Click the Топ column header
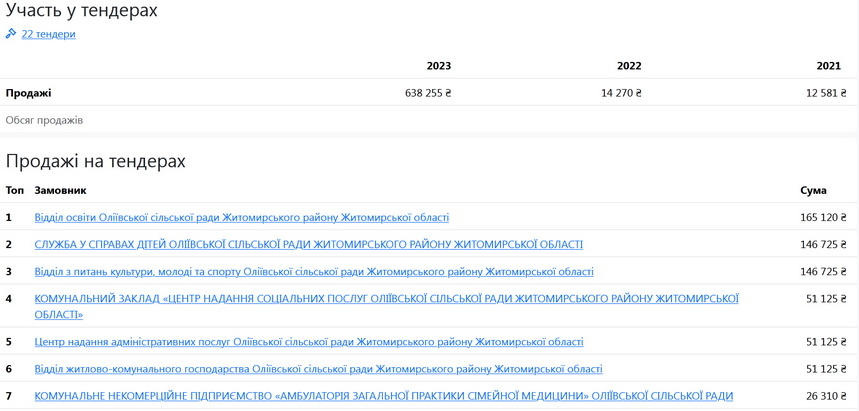 point(15,190)
